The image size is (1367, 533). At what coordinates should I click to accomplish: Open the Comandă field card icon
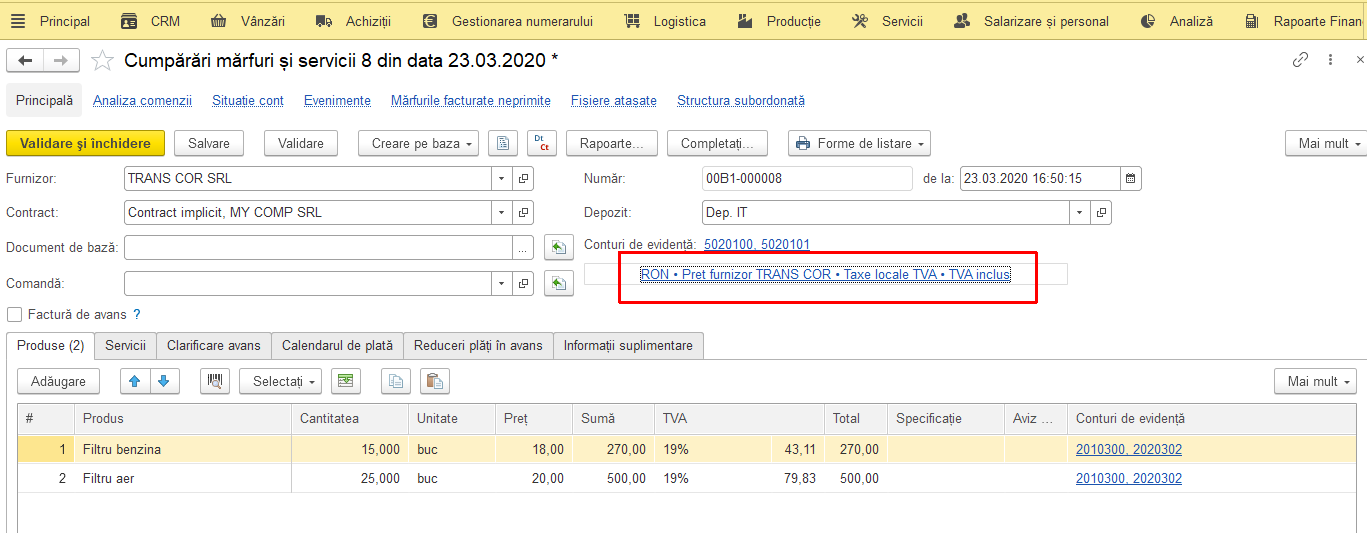(x=523, y=284)
